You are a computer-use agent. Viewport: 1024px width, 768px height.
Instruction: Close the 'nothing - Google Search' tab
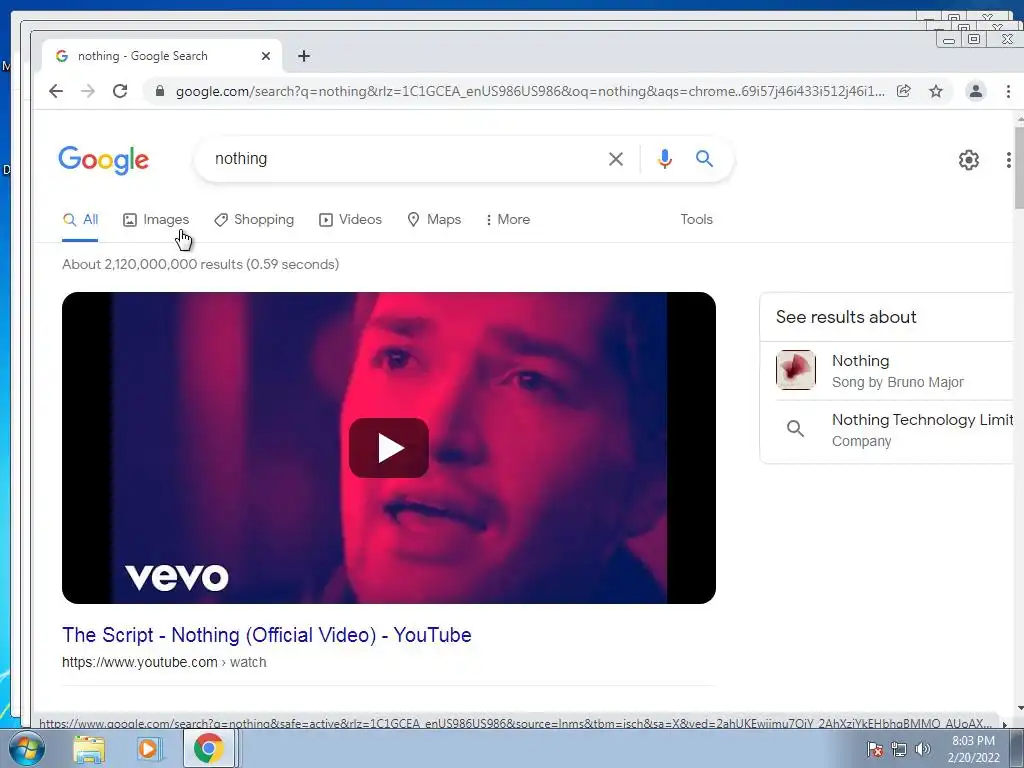point(266,56)
